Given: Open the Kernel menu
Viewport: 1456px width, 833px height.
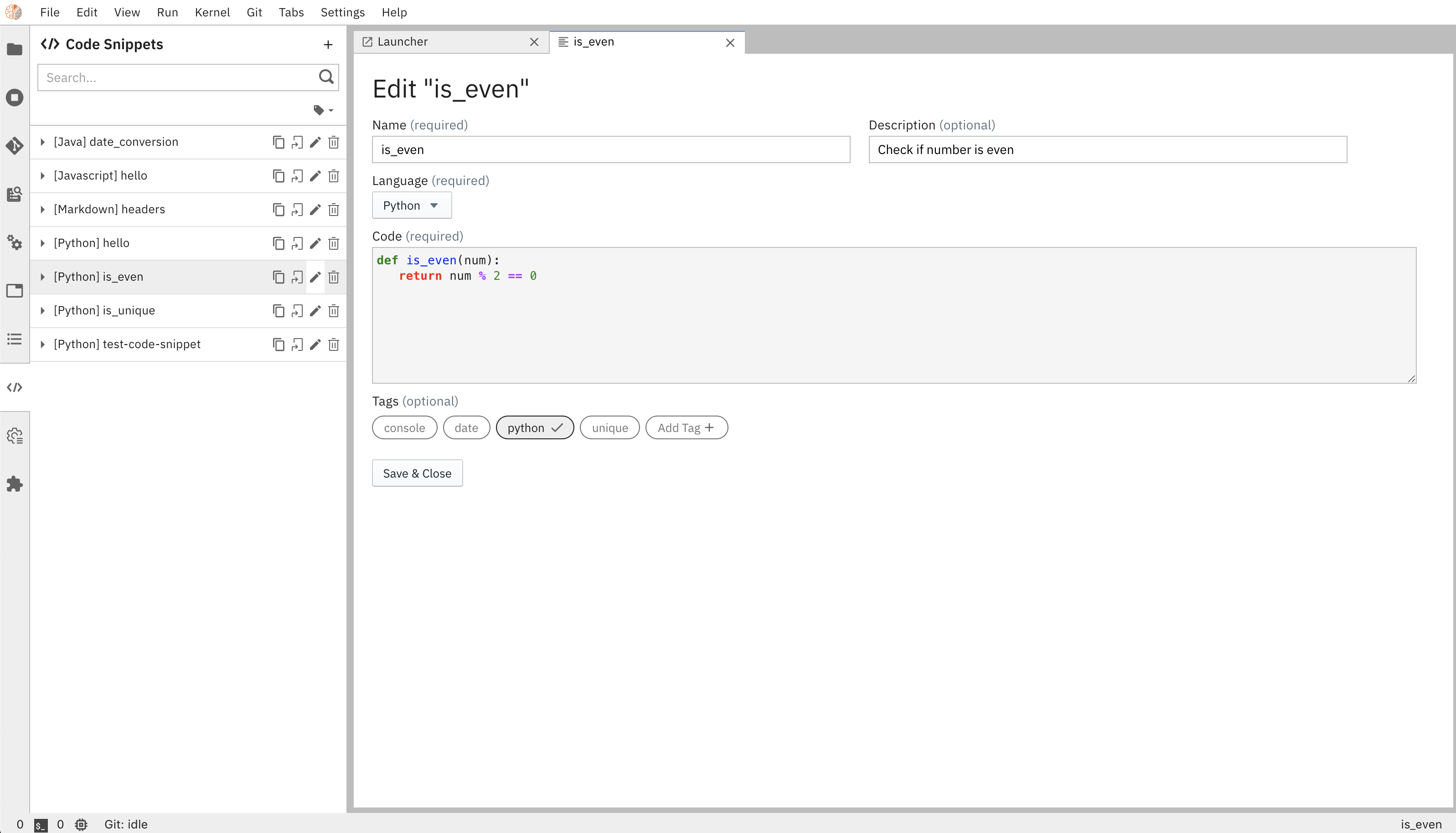Looking at the screenshot, I should [212, 12].
